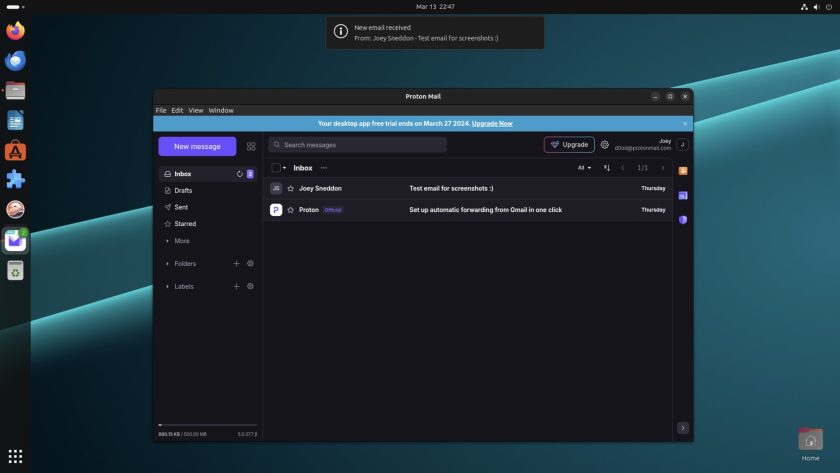This screenshot has width=840, height=473.
Task: Sort messages using the sort icon
Action: click(x=607, y=168)
